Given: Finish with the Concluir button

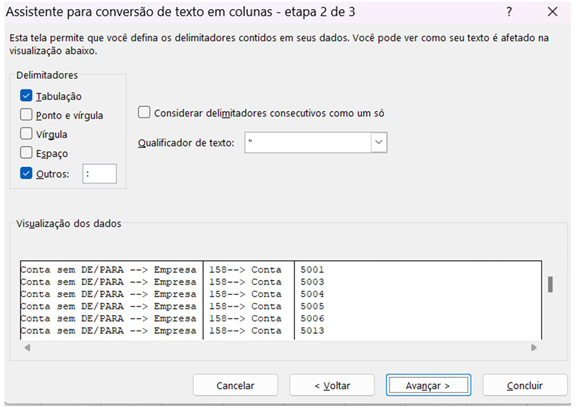Looking at the screenshot, I should pyautogui.click(x=525, y=385).
